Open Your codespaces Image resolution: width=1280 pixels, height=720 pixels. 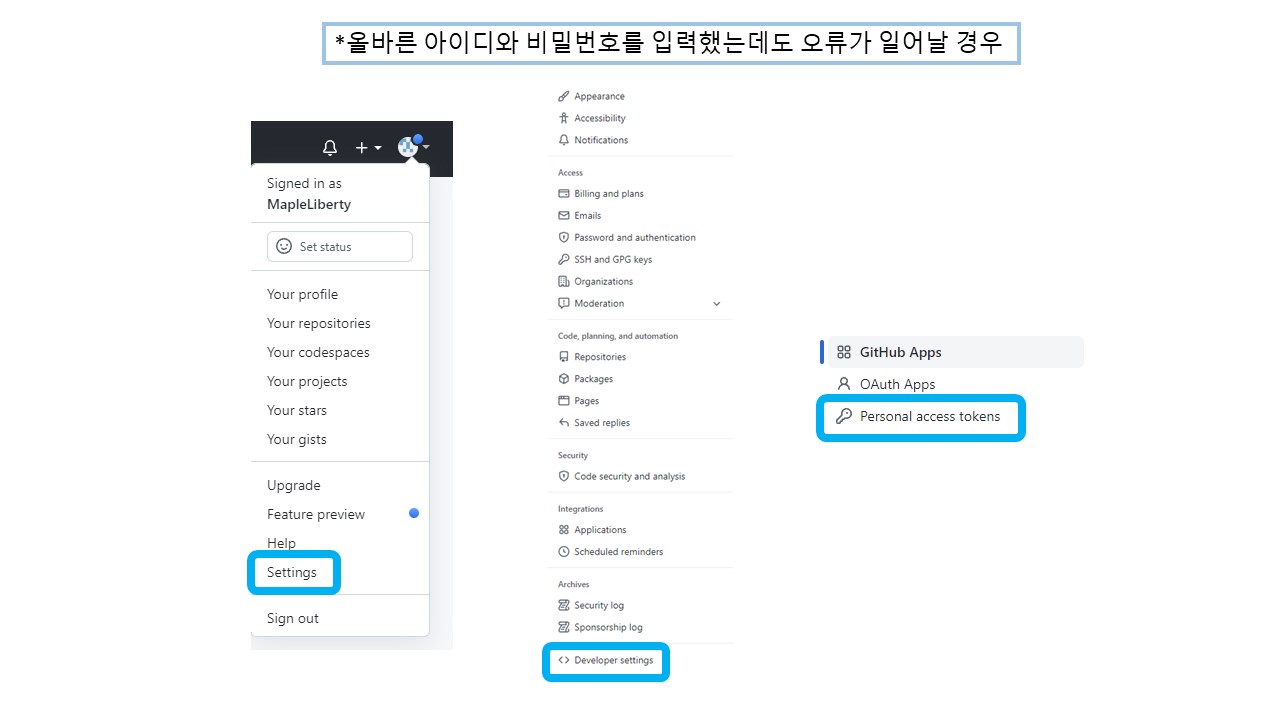318,352
